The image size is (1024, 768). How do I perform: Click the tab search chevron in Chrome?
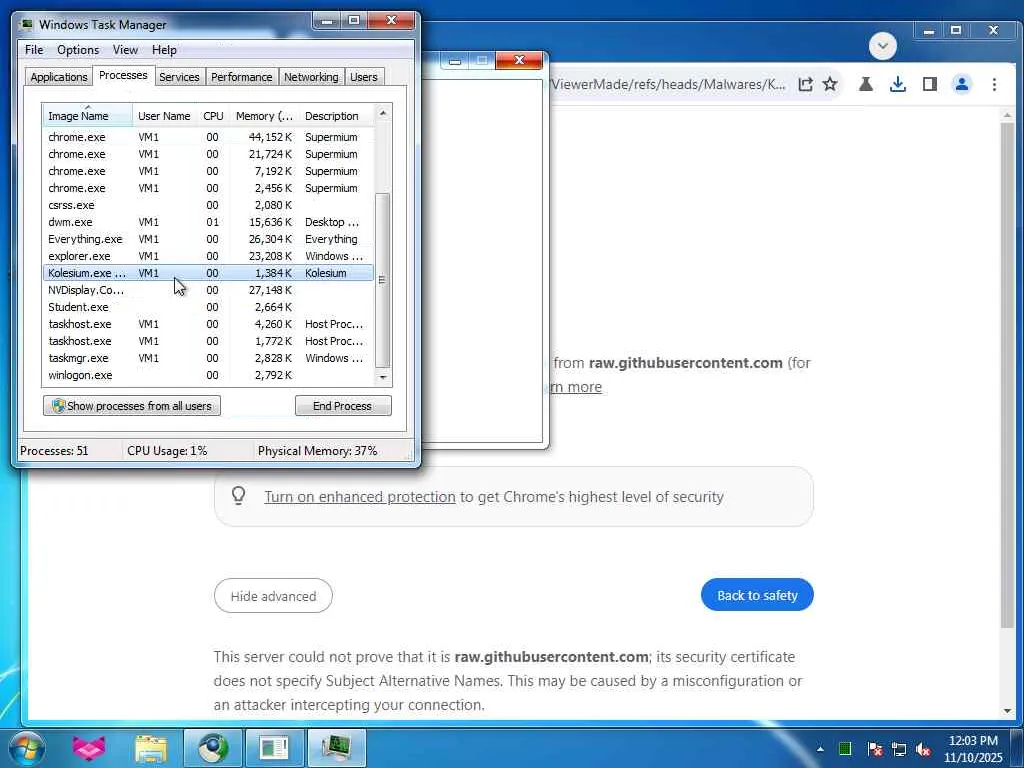pos(883,46)
